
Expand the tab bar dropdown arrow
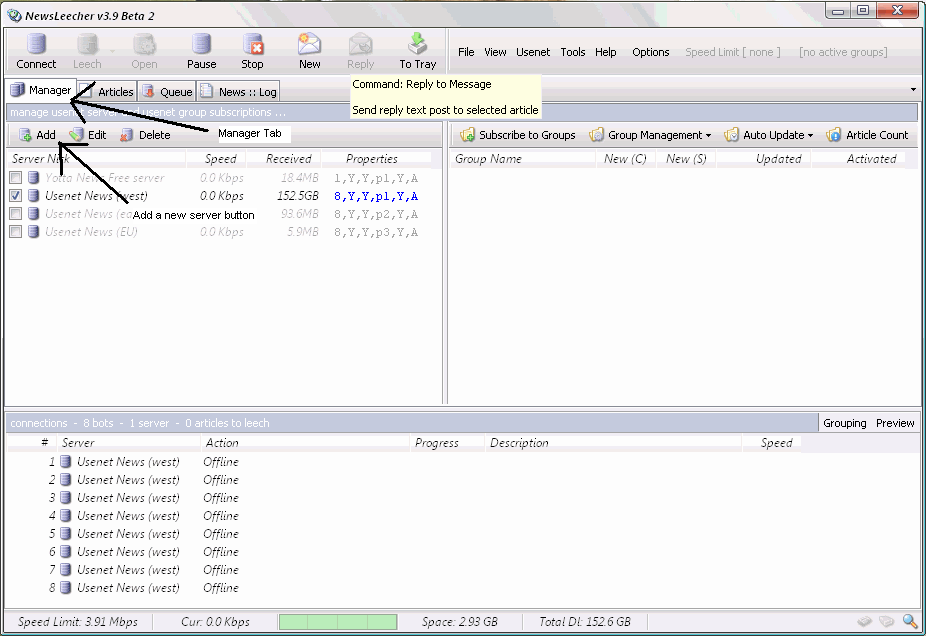(913, 90)
